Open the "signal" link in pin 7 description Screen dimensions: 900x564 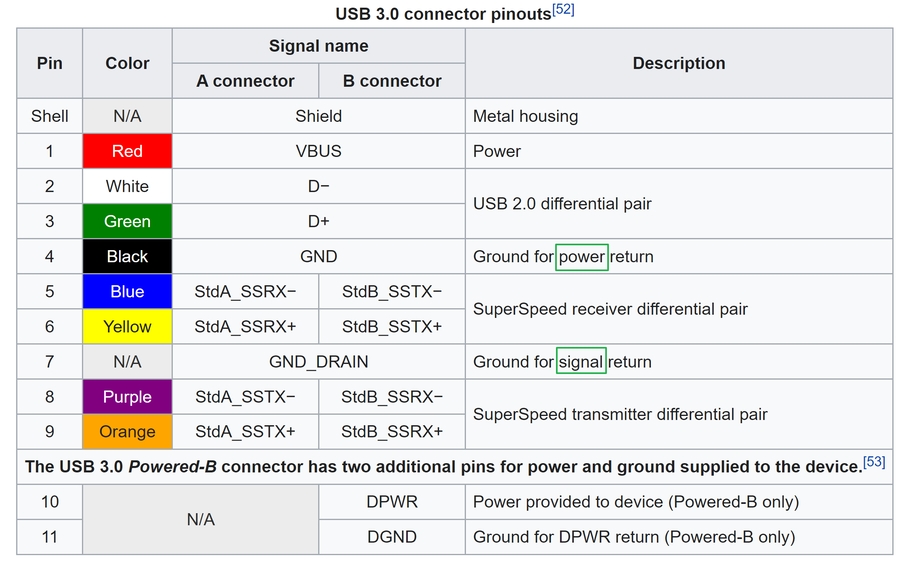point(581,362)
